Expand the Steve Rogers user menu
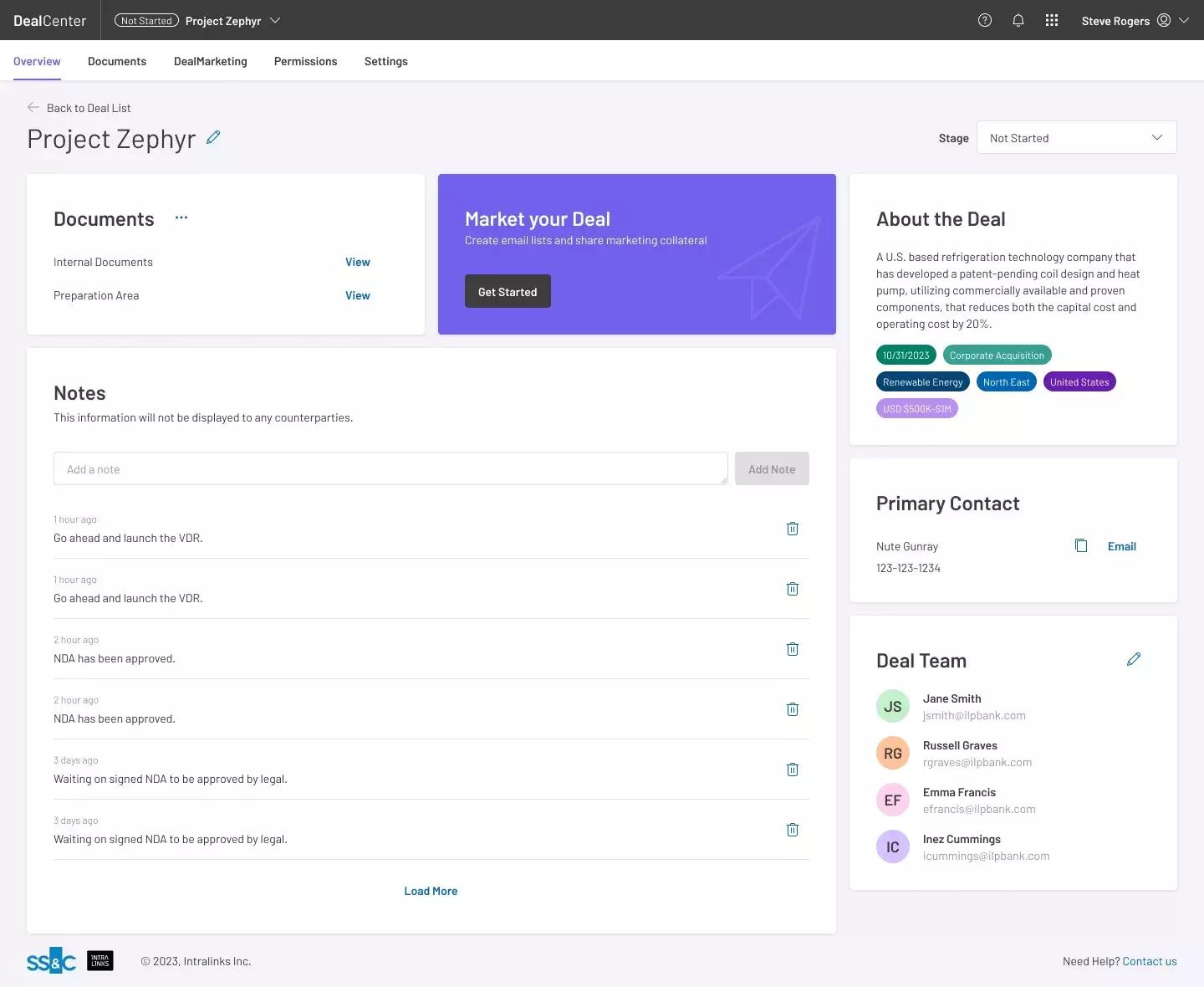This screenshot has height=987, width=1204. (x=1184, y=20)
